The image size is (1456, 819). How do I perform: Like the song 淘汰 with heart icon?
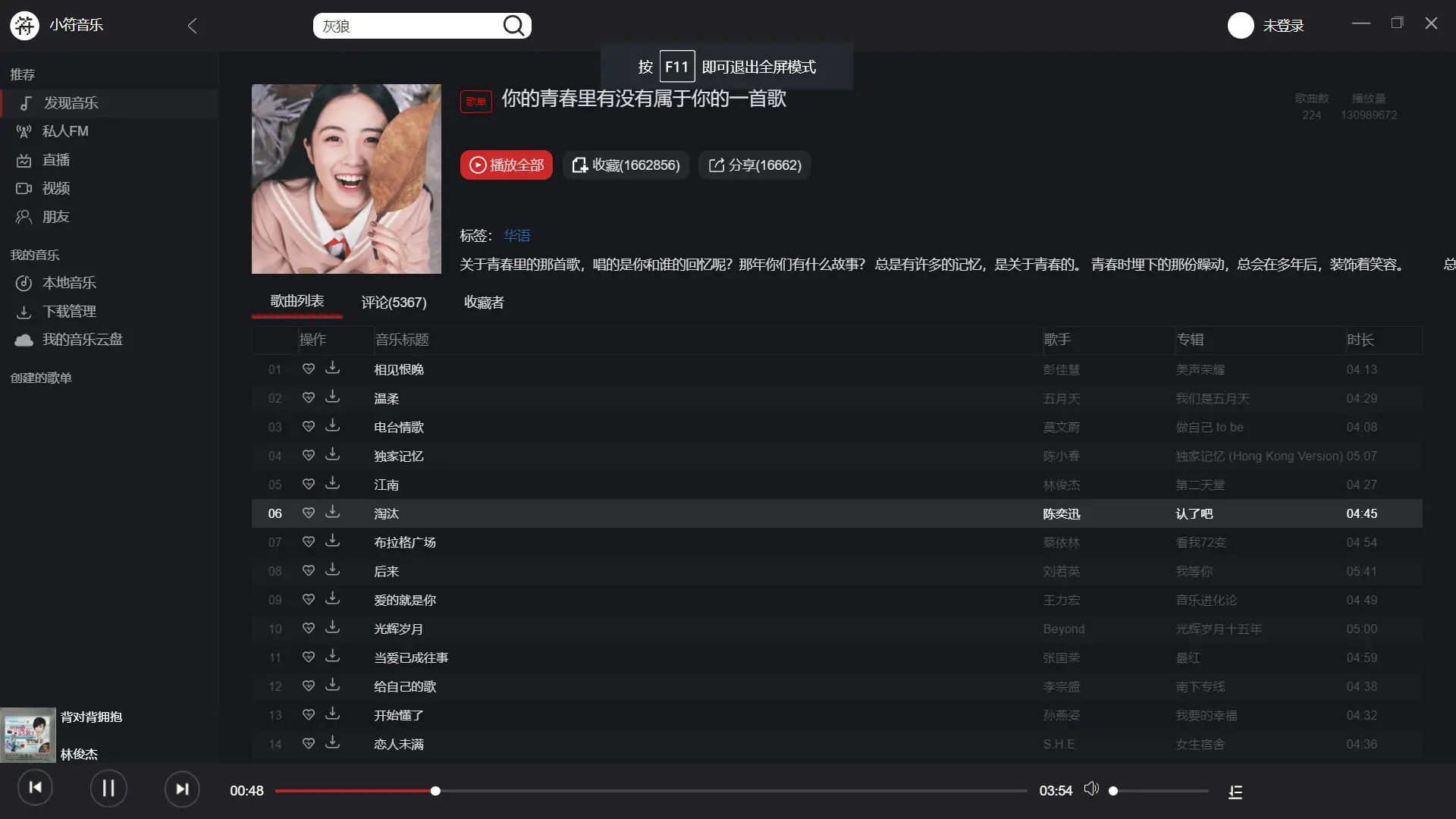coord(308,513)
